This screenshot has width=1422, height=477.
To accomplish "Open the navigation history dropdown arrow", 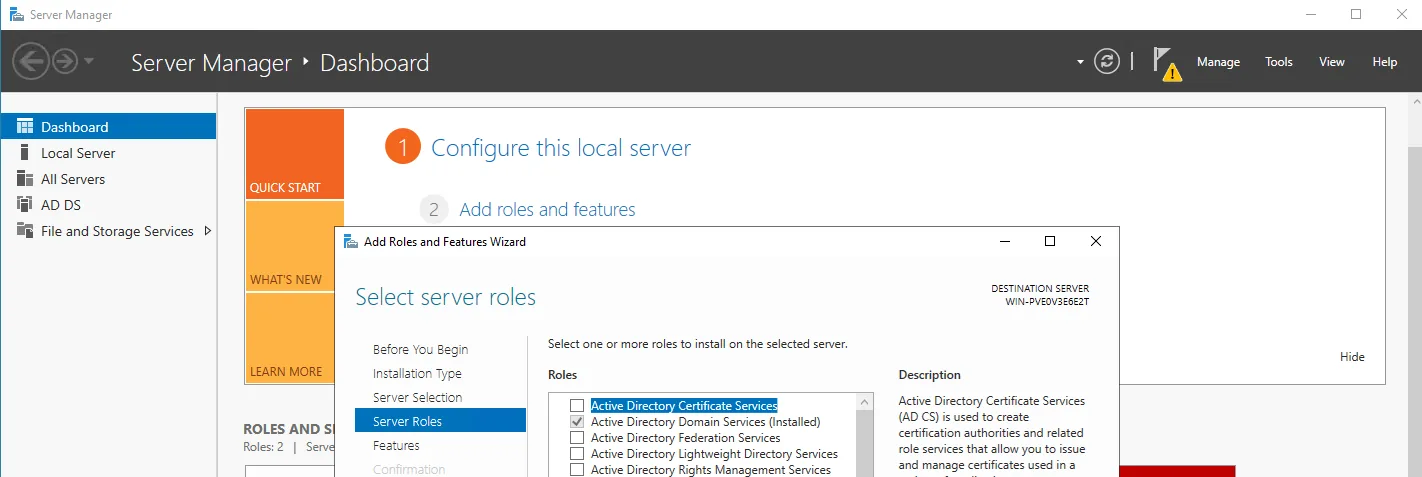I will pyautogui.click(x=89, y=61).
